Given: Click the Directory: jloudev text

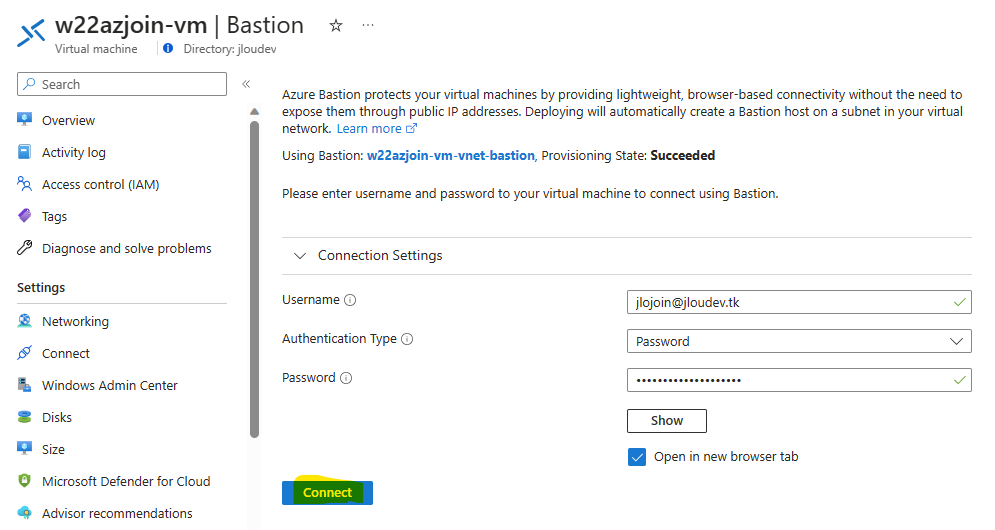Looking at the screenshot, I should pos(230,49).
